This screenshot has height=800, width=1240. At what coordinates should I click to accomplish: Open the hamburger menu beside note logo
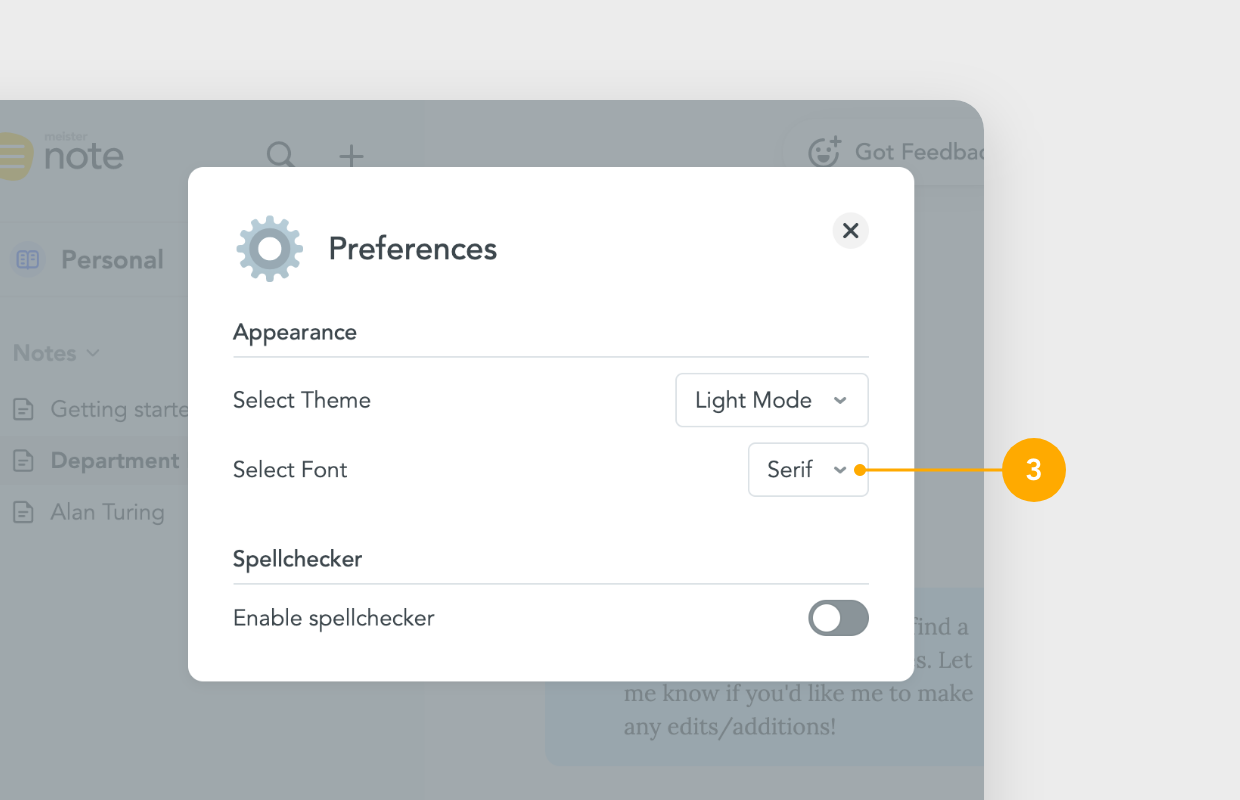[x=14, y=156]
